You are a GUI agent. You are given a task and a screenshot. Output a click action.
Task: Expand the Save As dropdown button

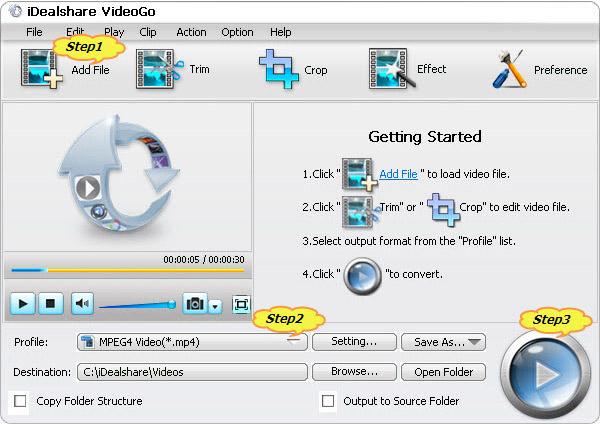pos(443,342)
